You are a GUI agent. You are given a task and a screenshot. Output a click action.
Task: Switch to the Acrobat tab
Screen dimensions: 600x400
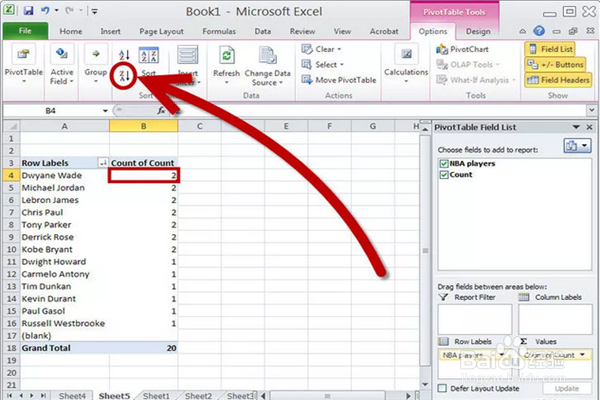(x=384, y=31)
